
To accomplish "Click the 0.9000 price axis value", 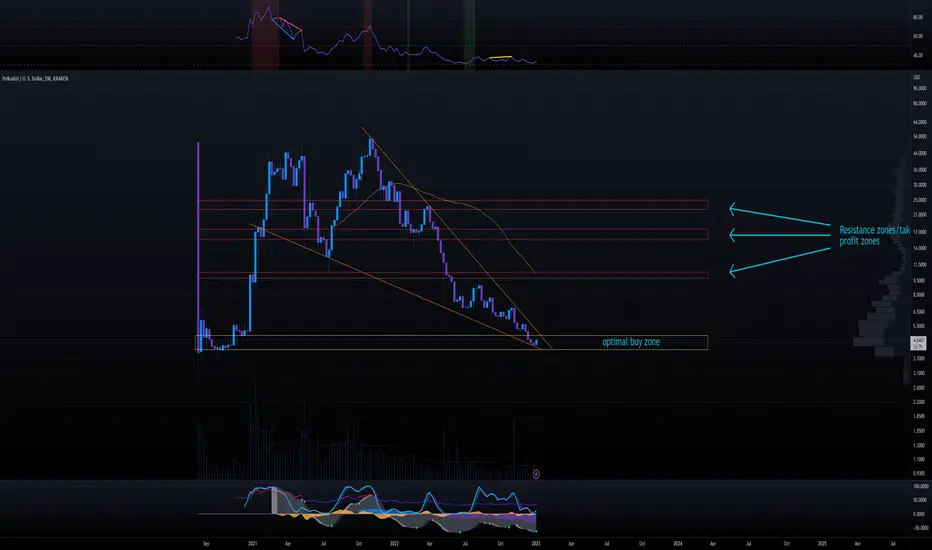I will 919,474.
